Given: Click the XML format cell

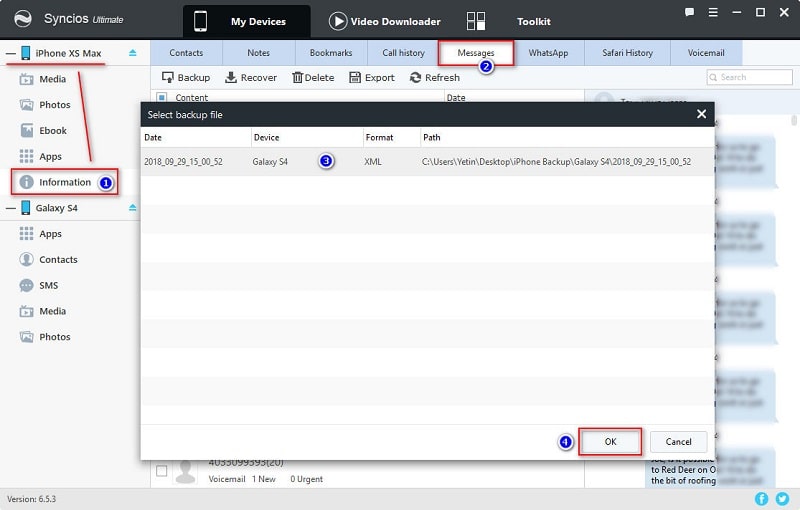Looking at the screenshot, I should point(373,162).
